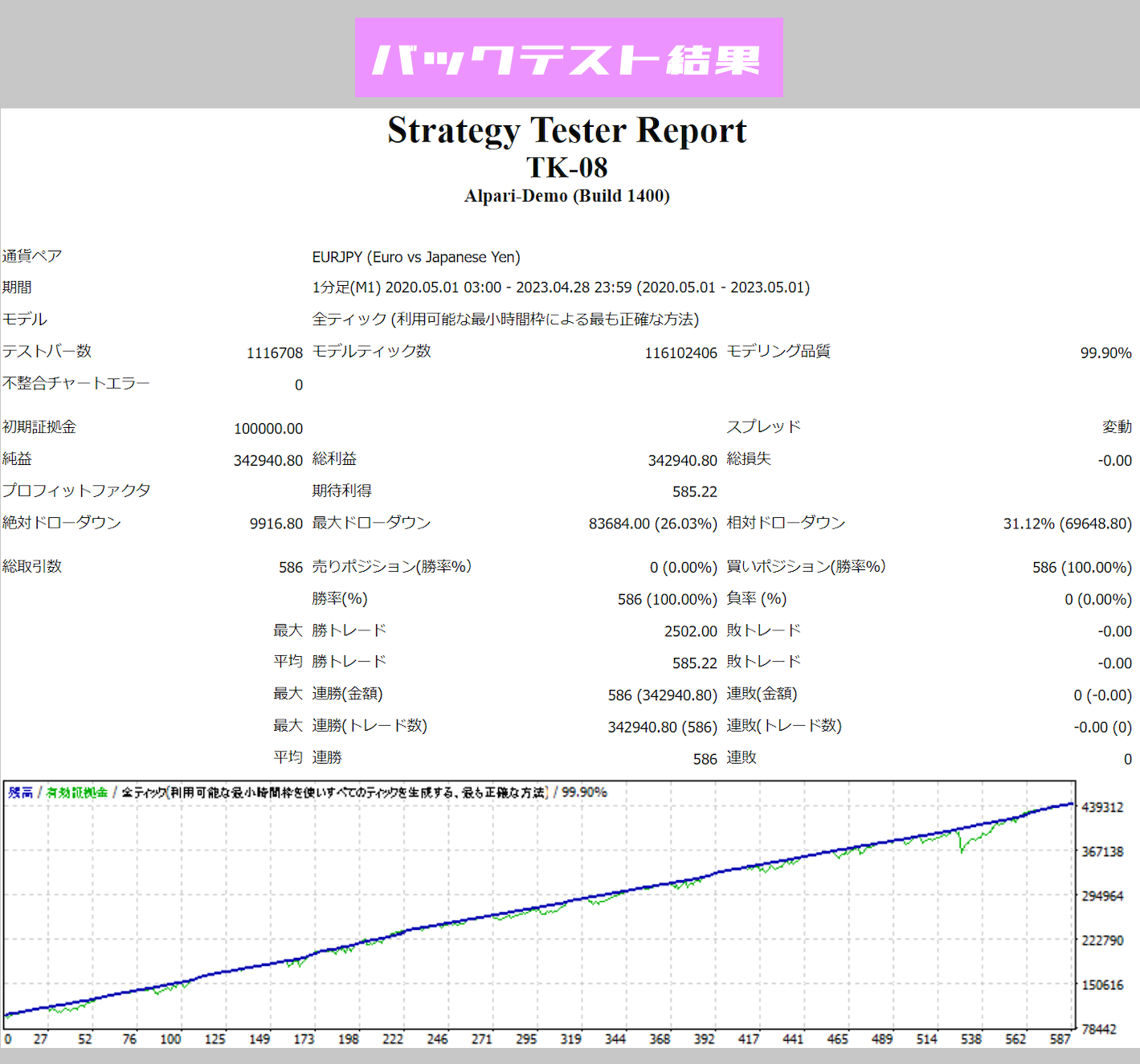Click the 78442 y-axis label
This screenshot has width=1140, height=1064.
coord(1099,1029)
